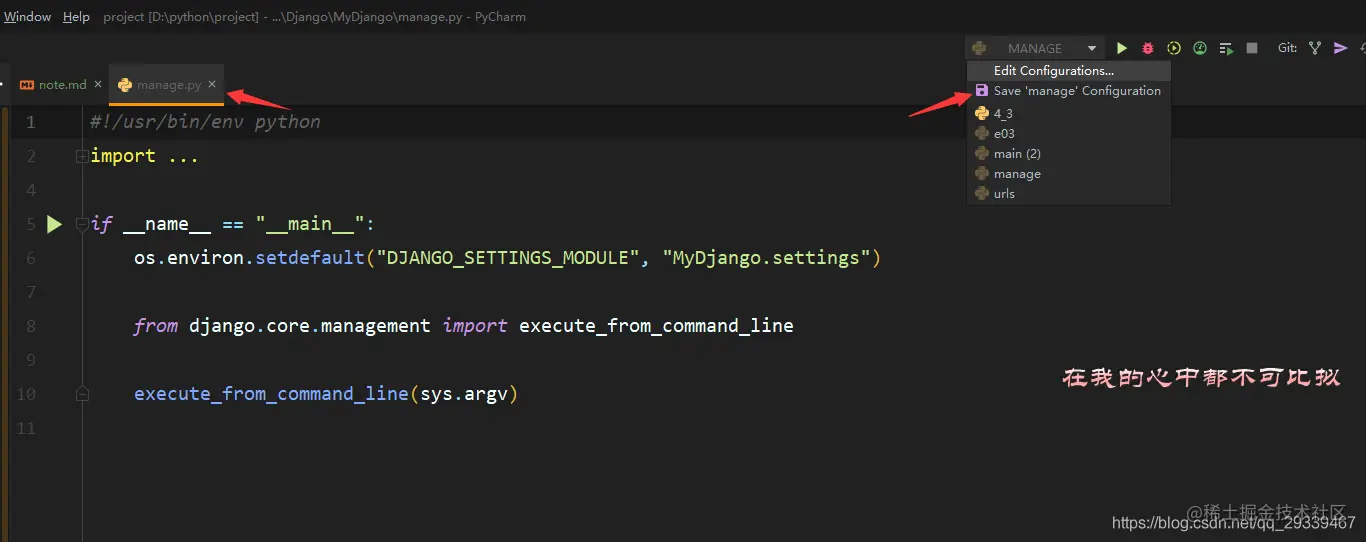
Task: Click the folded 'import ...' text
Action: 144,156
